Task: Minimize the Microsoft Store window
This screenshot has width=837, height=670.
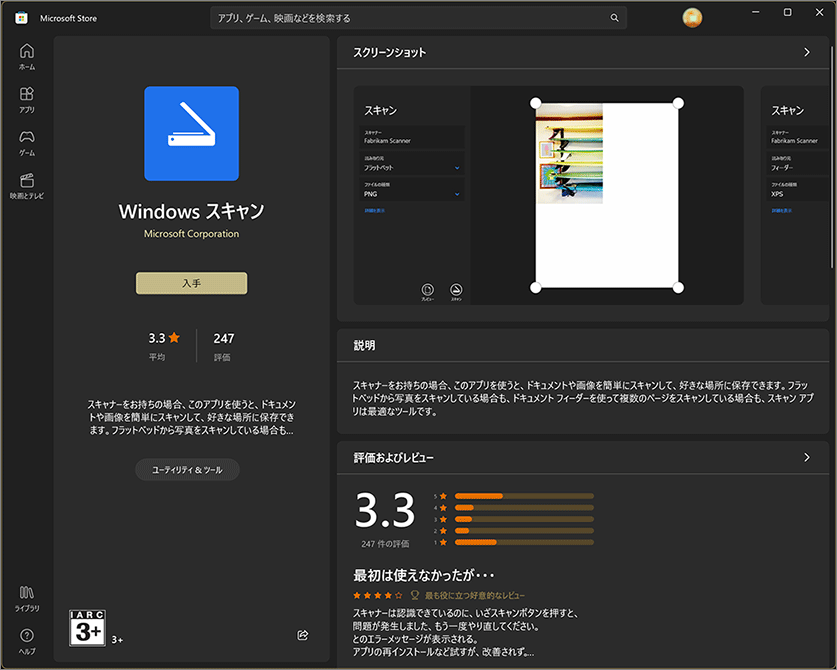Action: pyautogui.click(x=755, y=12)
